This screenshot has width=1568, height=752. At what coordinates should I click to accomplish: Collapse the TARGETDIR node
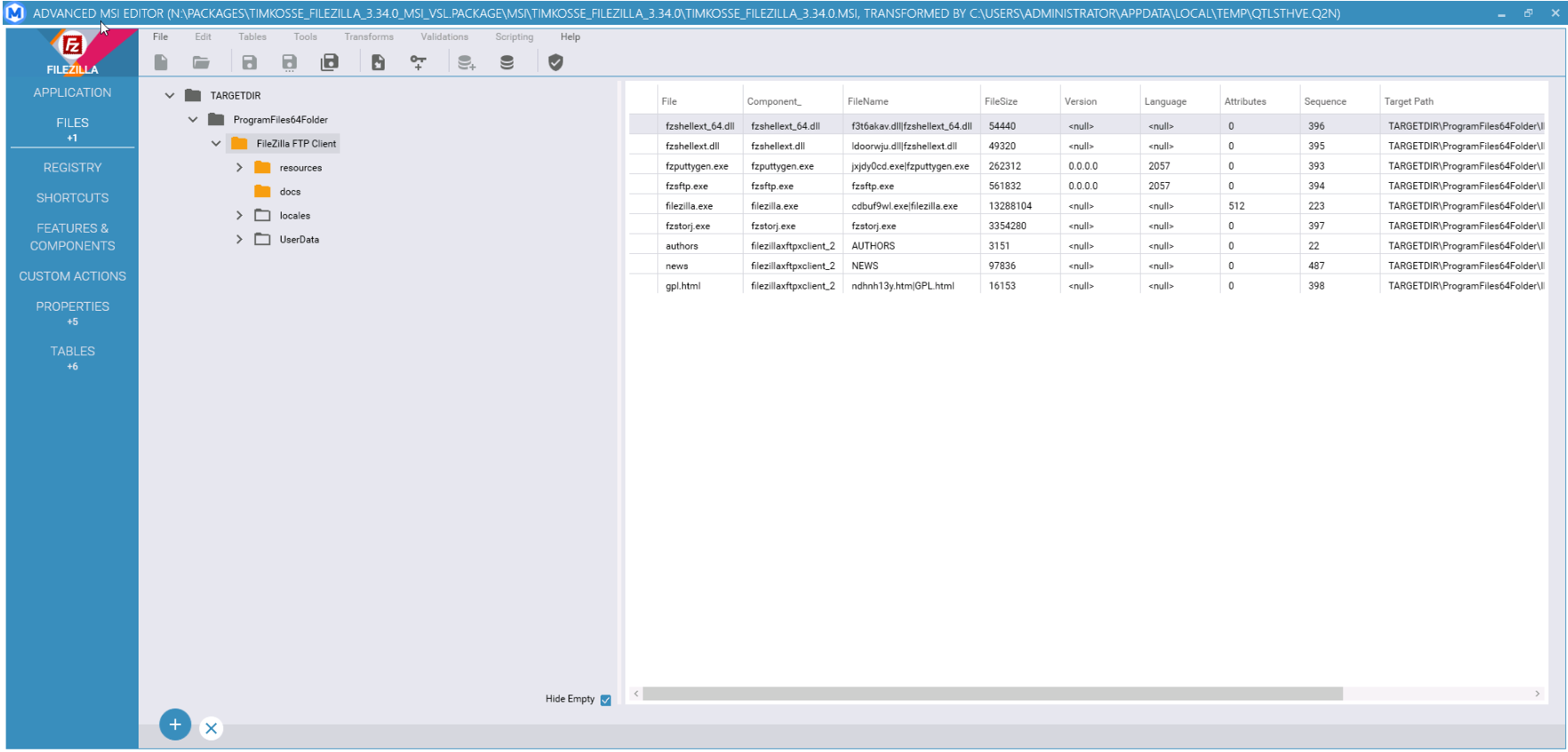(170, 96)
